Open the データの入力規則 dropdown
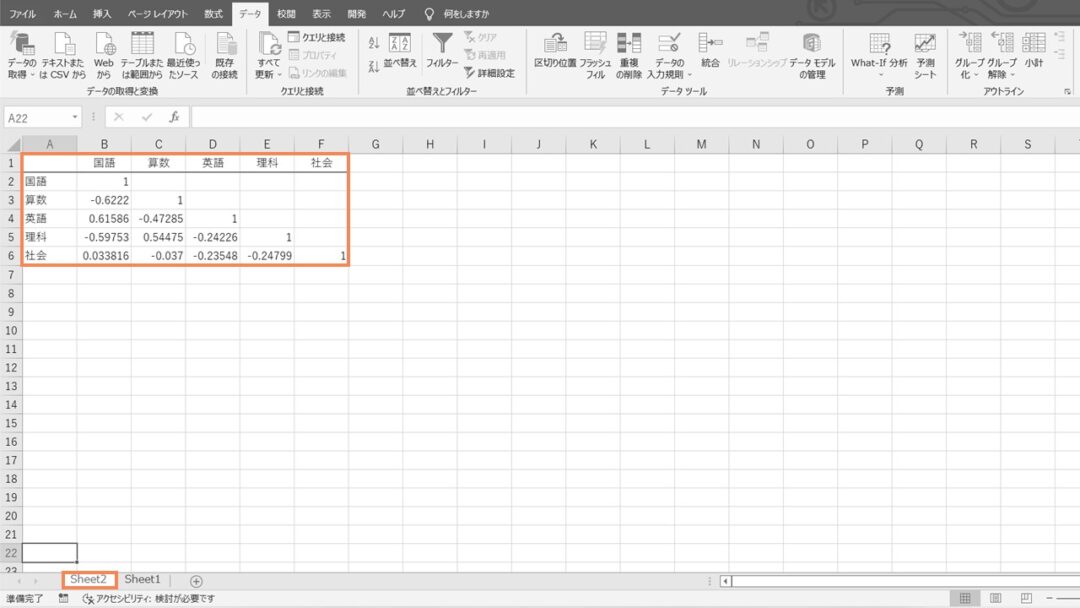This screenshot has height=608, width=1080. coord(668,74)
